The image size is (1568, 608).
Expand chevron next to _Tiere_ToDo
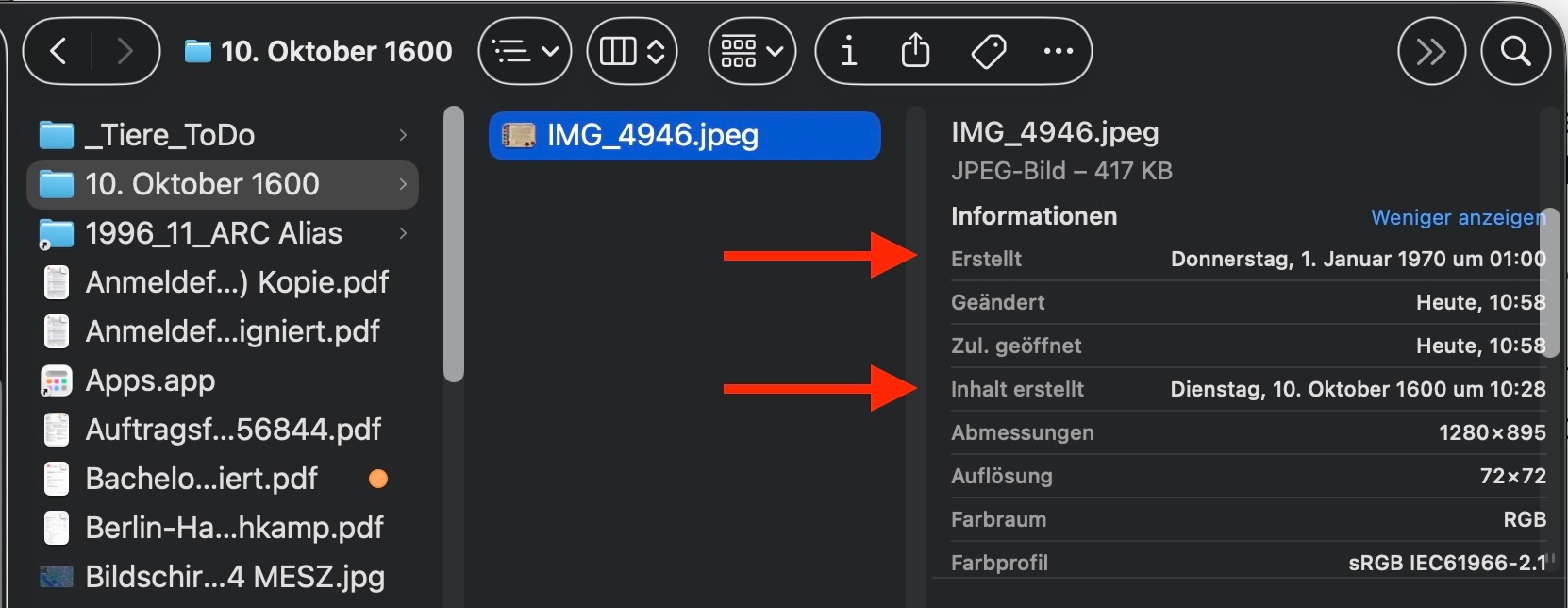403,135
